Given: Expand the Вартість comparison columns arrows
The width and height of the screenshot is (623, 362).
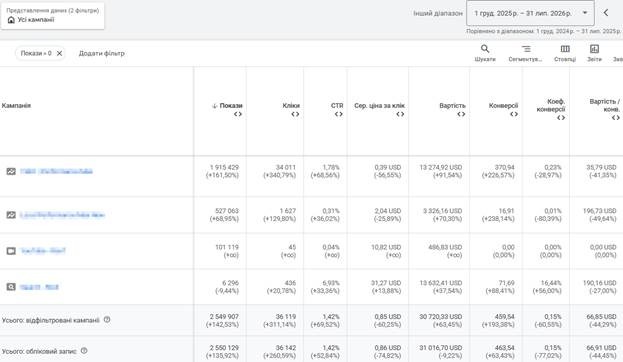Looking at the screenshot, I should [461, 114].
